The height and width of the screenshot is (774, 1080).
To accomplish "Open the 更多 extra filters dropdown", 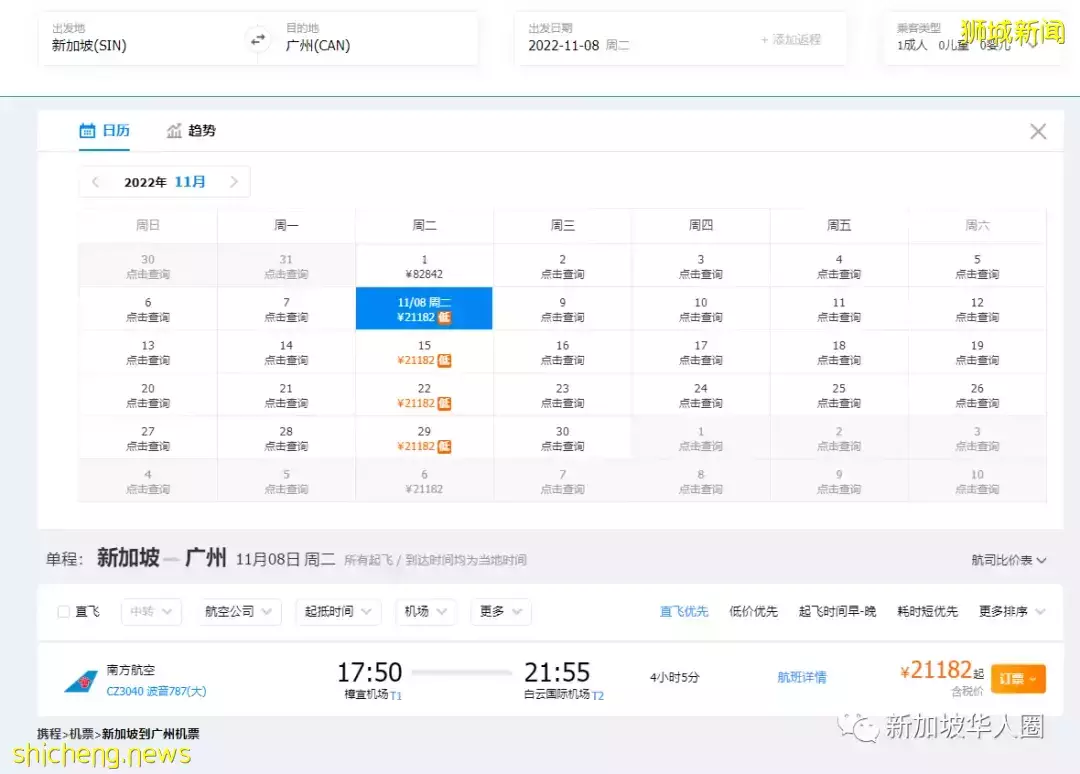I will (500, 612).
